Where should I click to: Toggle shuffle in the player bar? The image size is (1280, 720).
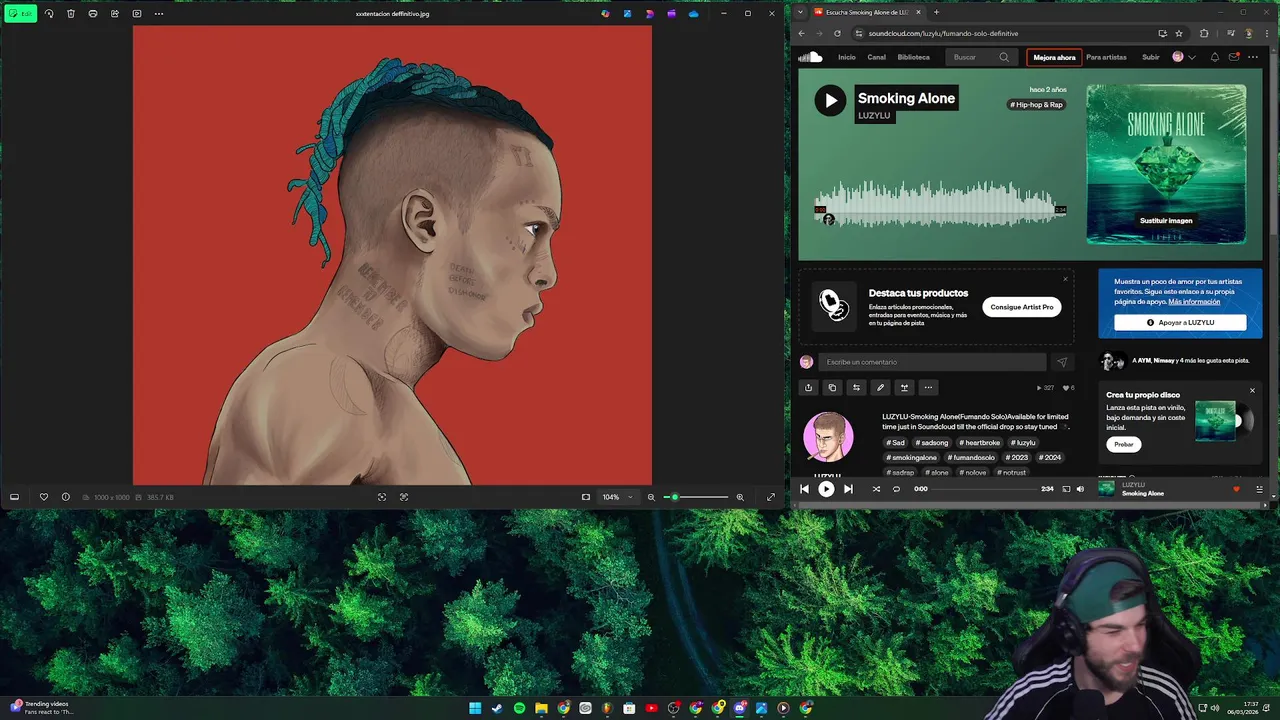coord(876,489)
